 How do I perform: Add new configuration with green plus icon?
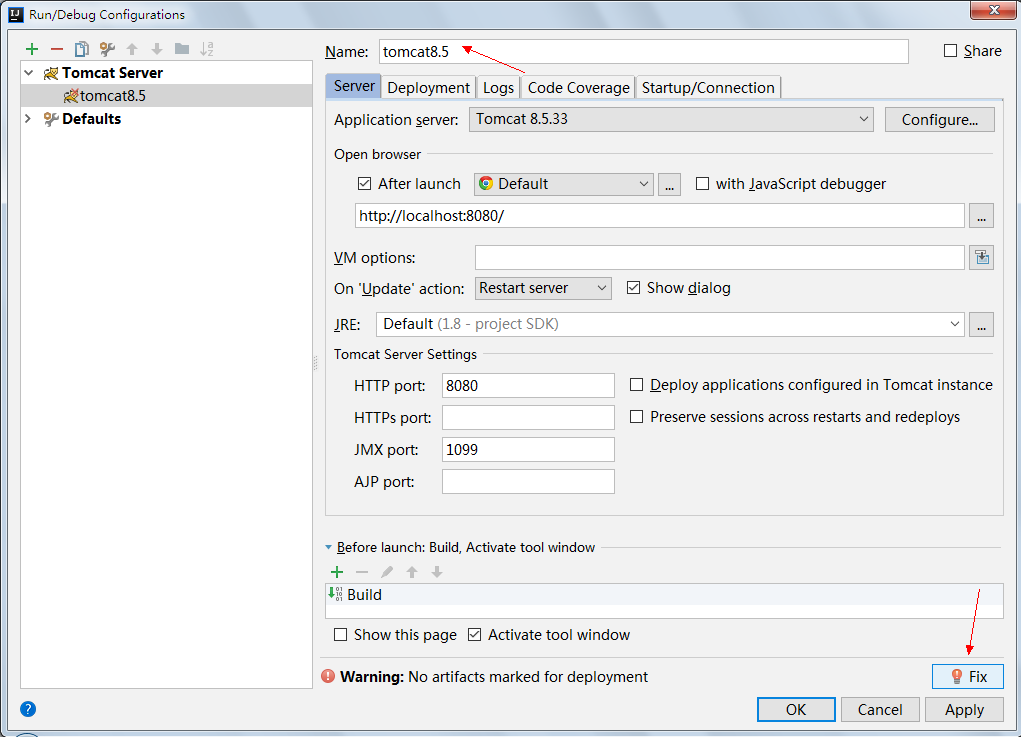(32, 49)
